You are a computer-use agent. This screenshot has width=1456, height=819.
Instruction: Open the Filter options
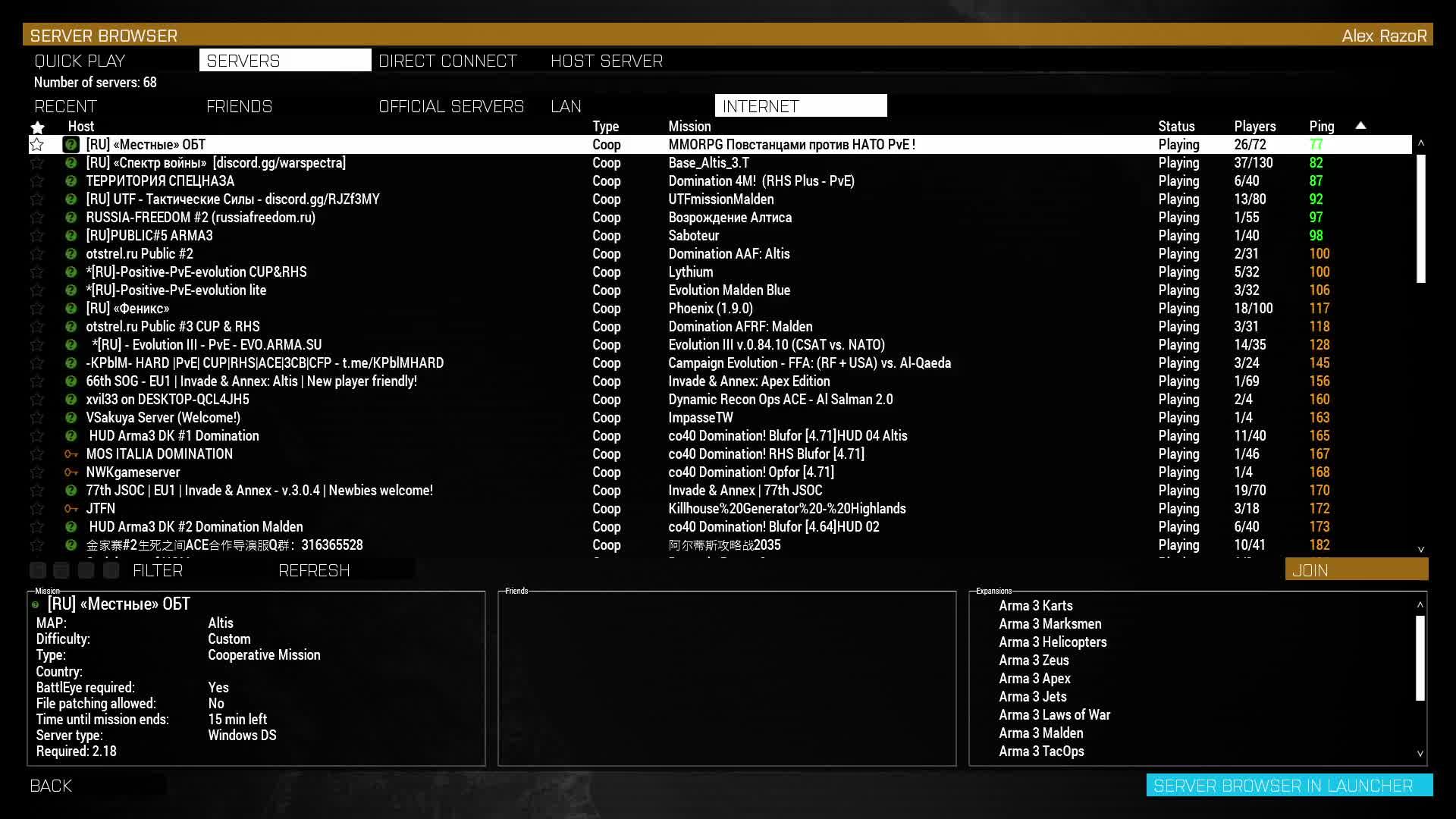click(x=158, y=570)
